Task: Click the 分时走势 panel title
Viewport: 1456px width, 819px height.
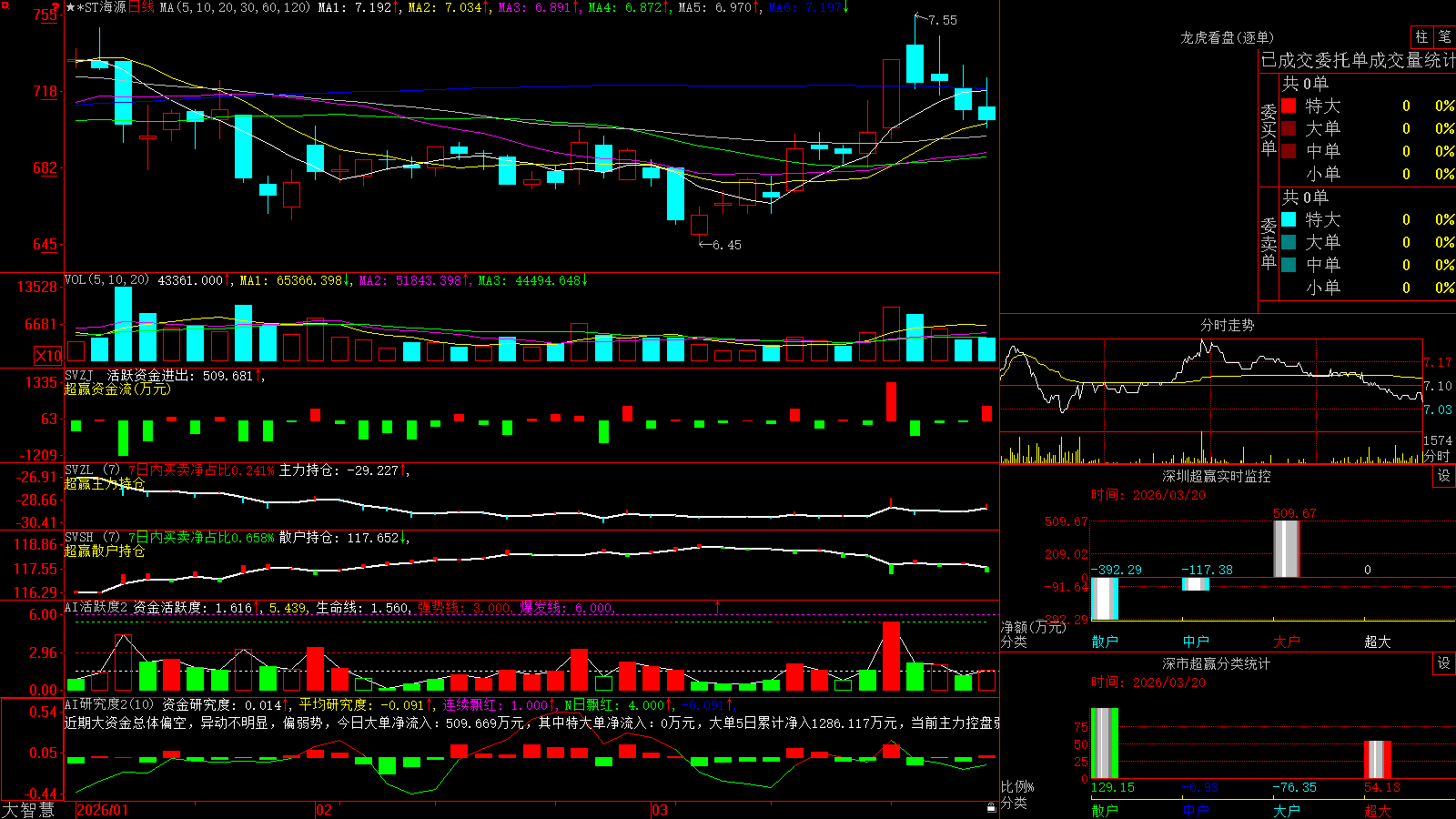Action: click(x=1227, y=325)
